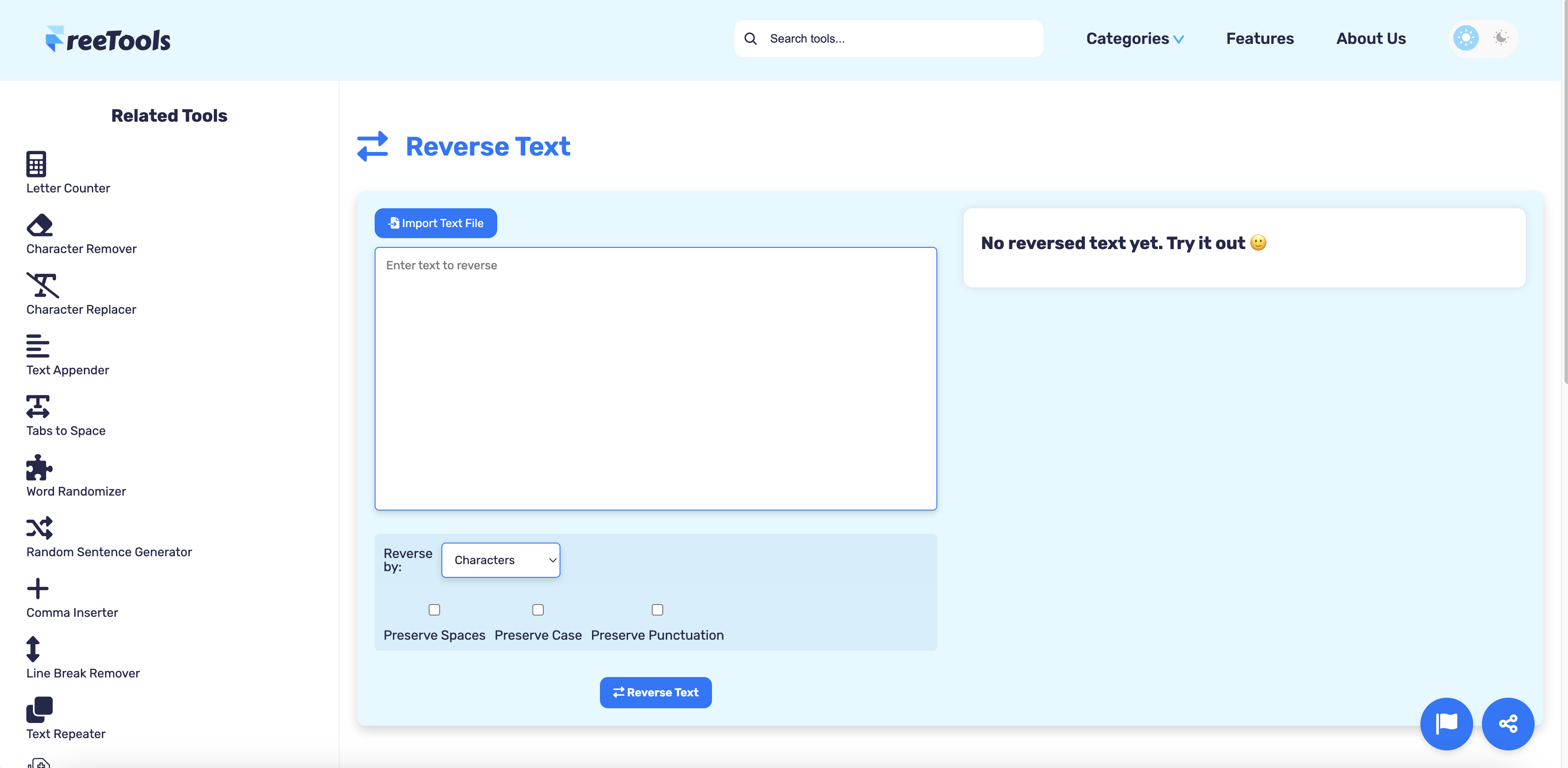This screenshot has width=1568, height=768.
Task: Click the Character Replacer icon
Action: pos(41,285)
